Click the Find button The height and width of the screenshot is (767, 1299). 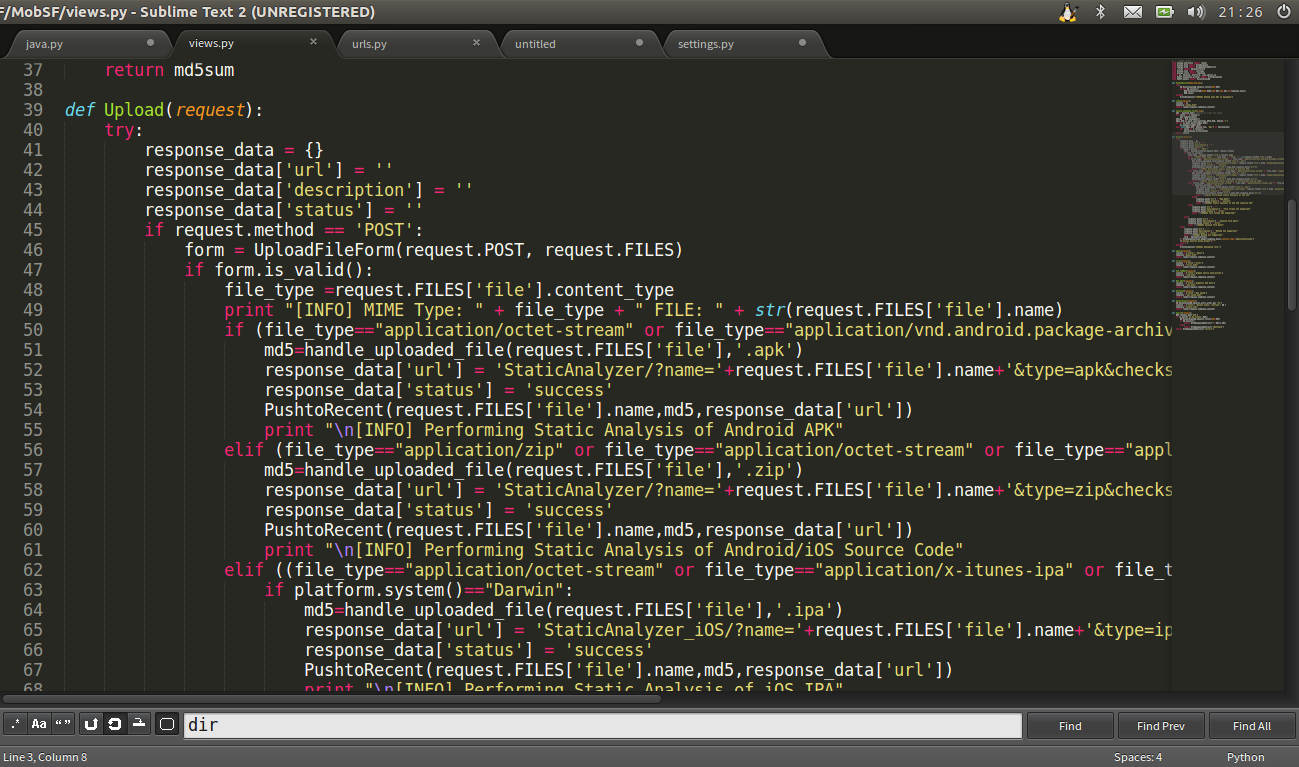(1070, 726)
